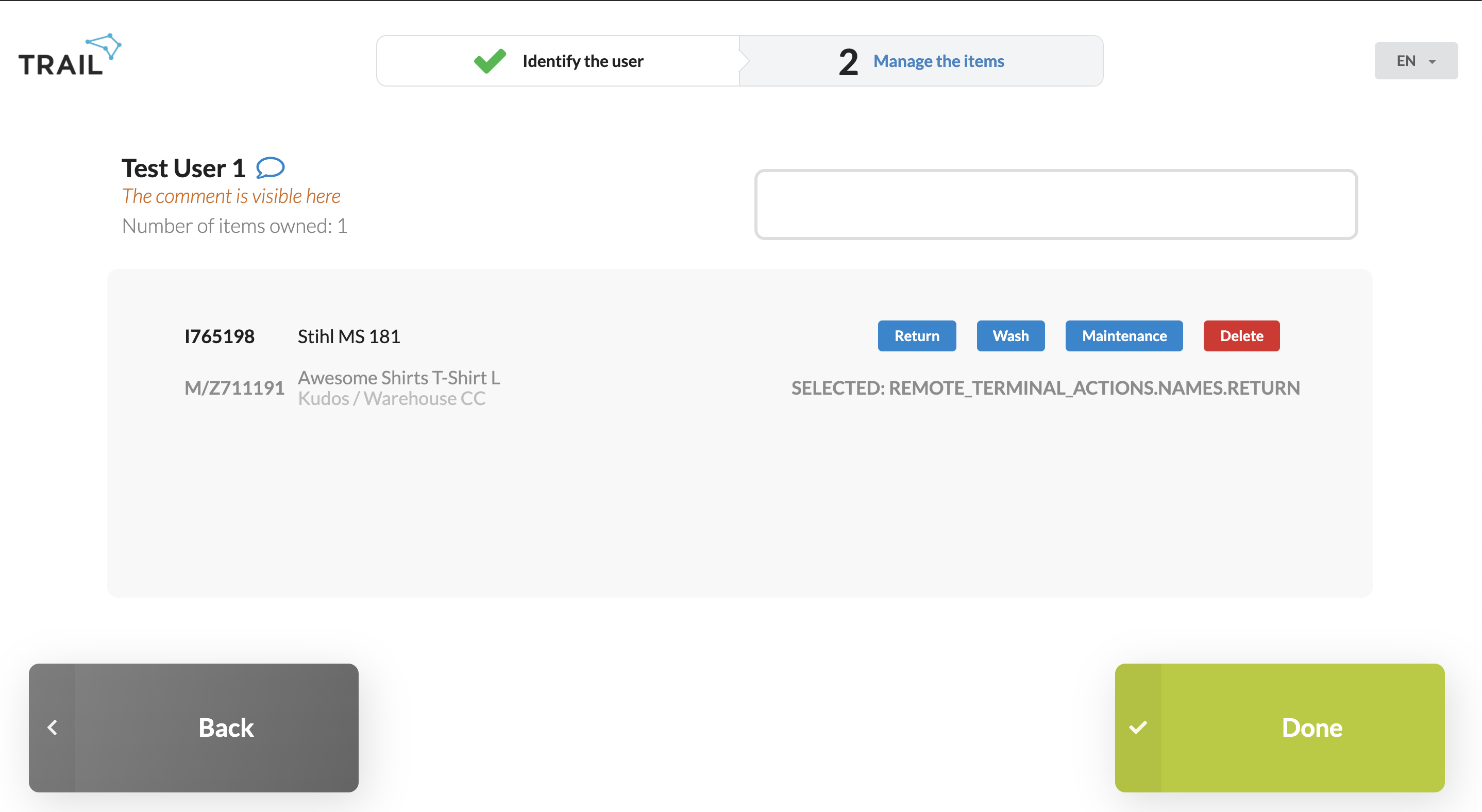Select the Manage the items step

[x=920, y=61]
